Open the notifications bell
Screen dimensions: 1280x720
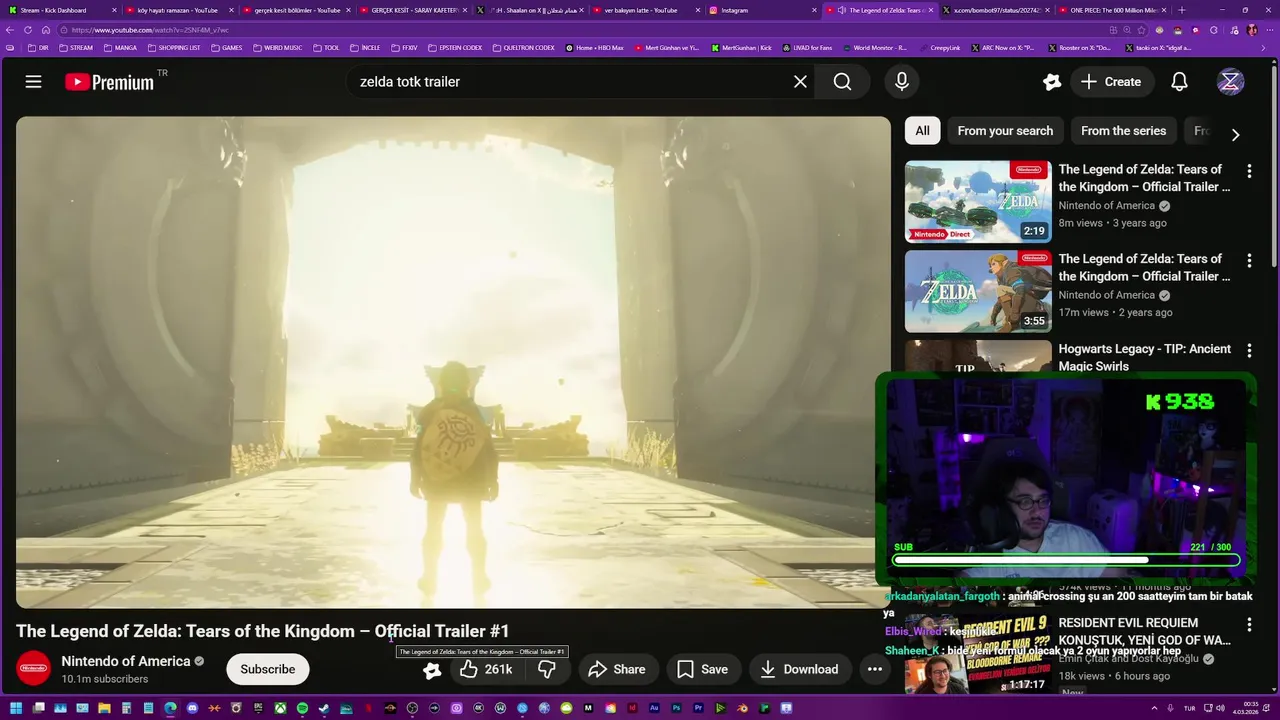point(1179,82)
